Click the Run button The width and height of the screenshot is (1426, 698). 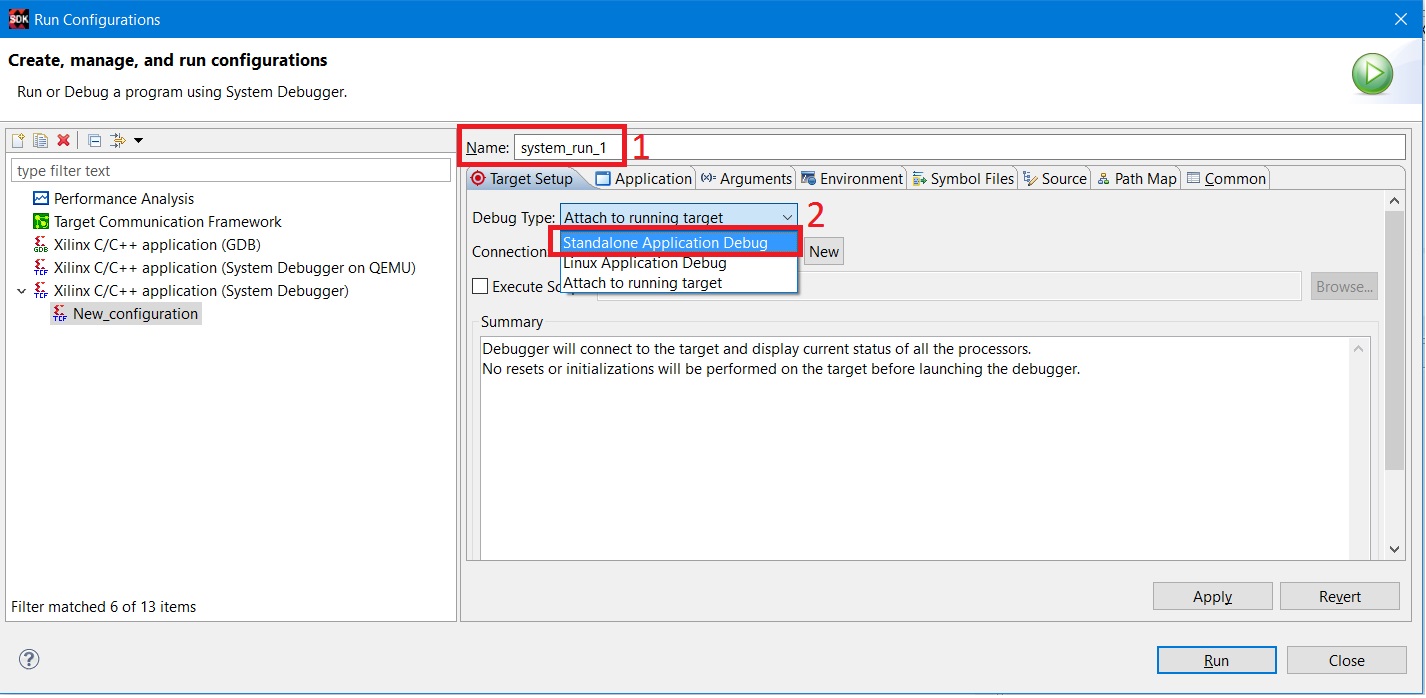[1215, 660]
